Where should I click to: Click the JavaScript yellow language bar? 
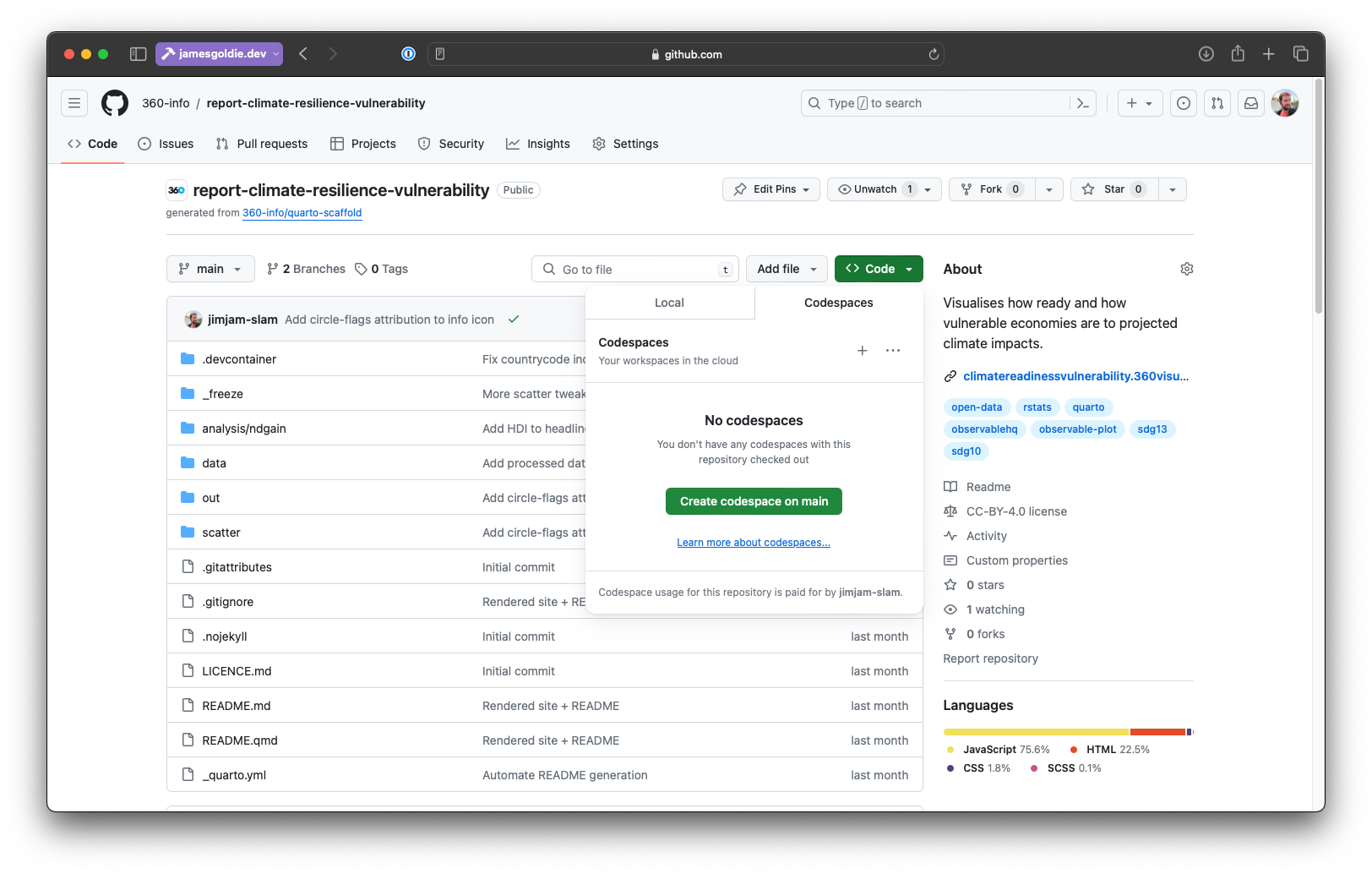coord(1036,732)
